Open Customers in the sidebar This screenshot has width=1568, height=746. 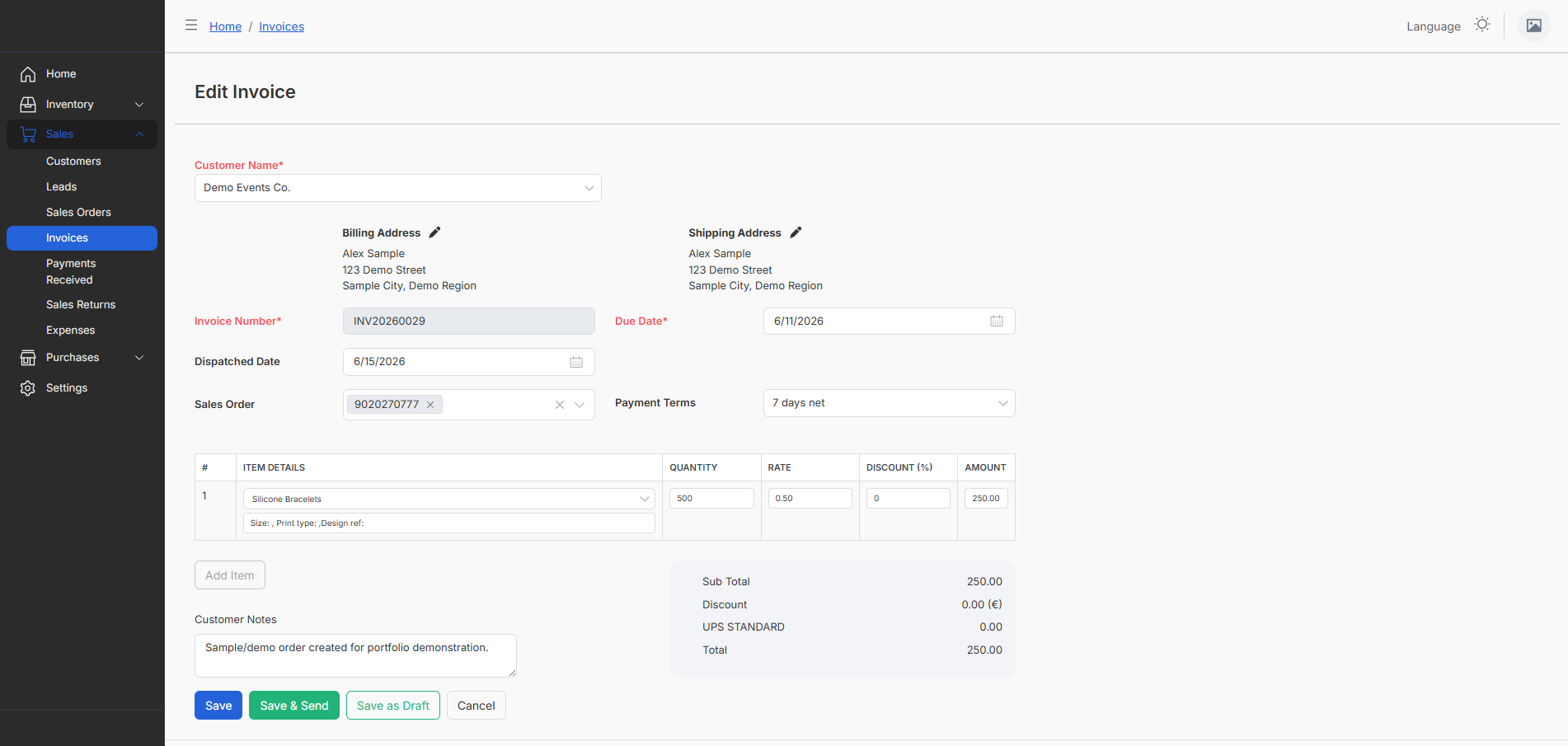point(73,162)
